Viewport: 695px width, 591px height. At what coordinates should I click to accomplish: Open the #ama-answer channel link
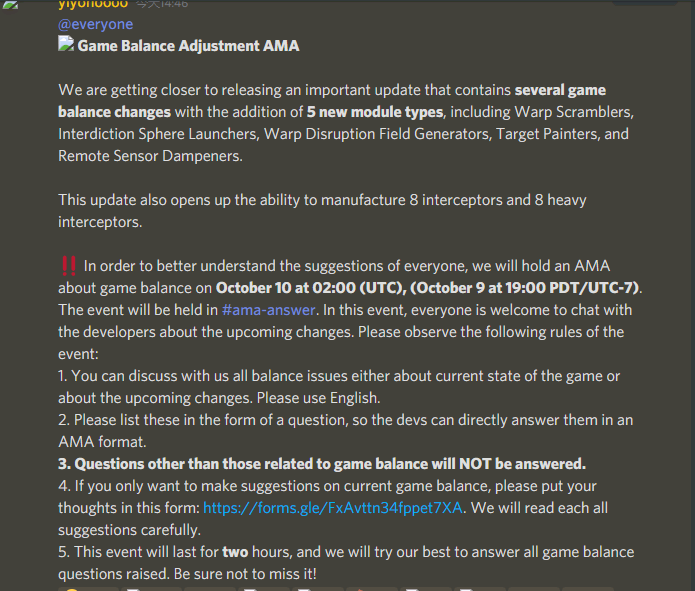point(269,310)
